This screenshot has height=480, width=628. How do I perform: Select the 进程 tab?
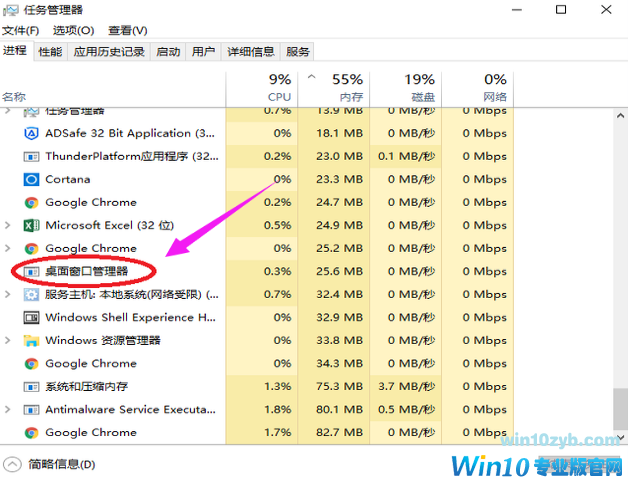15,50
